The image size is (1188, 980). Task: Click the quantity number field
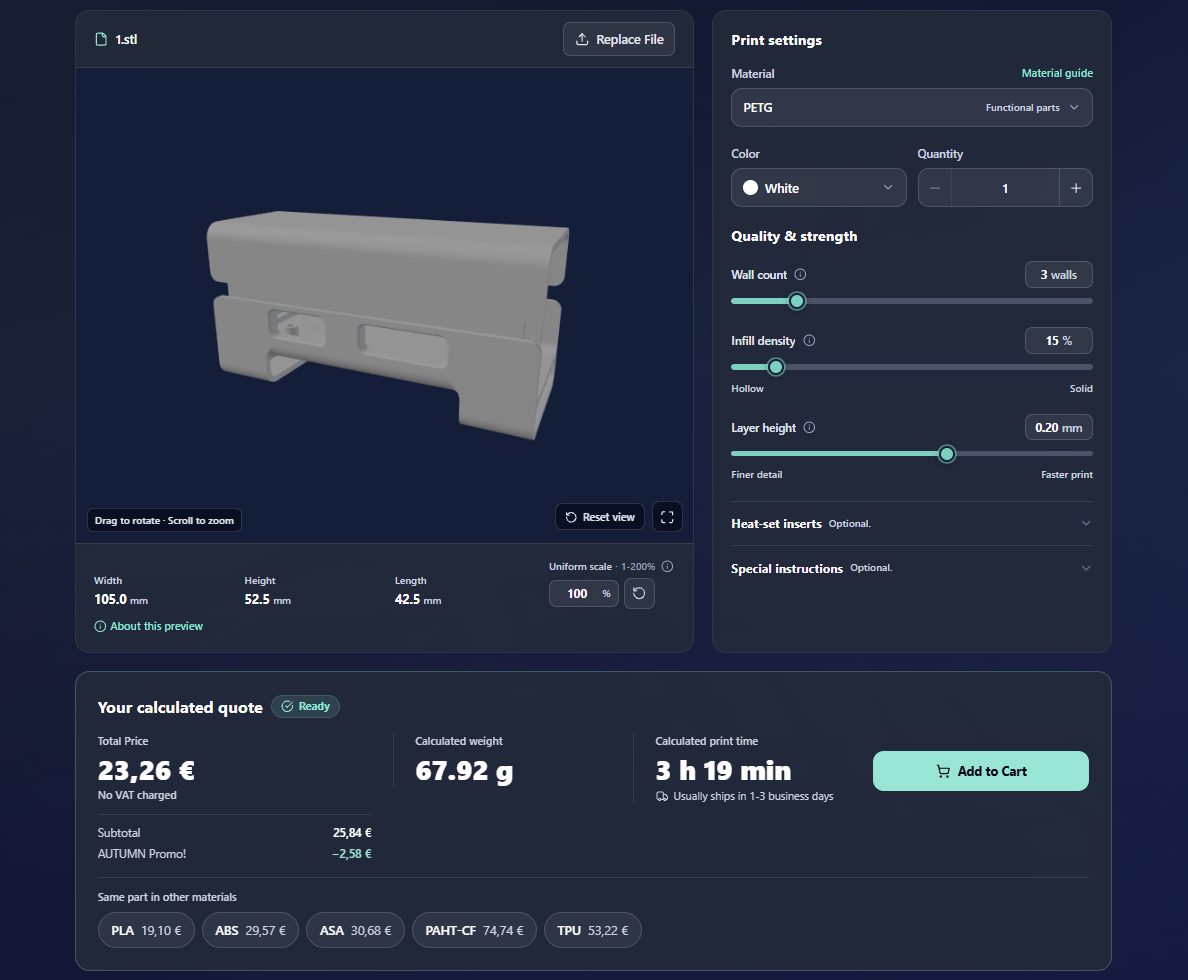[x=1005, y=188]
